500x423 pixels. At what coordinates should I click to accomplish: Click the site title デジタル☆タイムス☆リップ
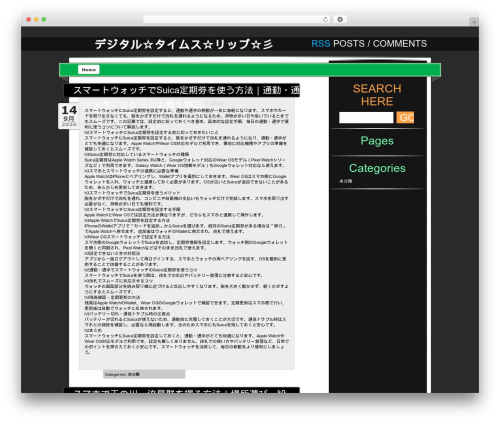coord(183,44)
